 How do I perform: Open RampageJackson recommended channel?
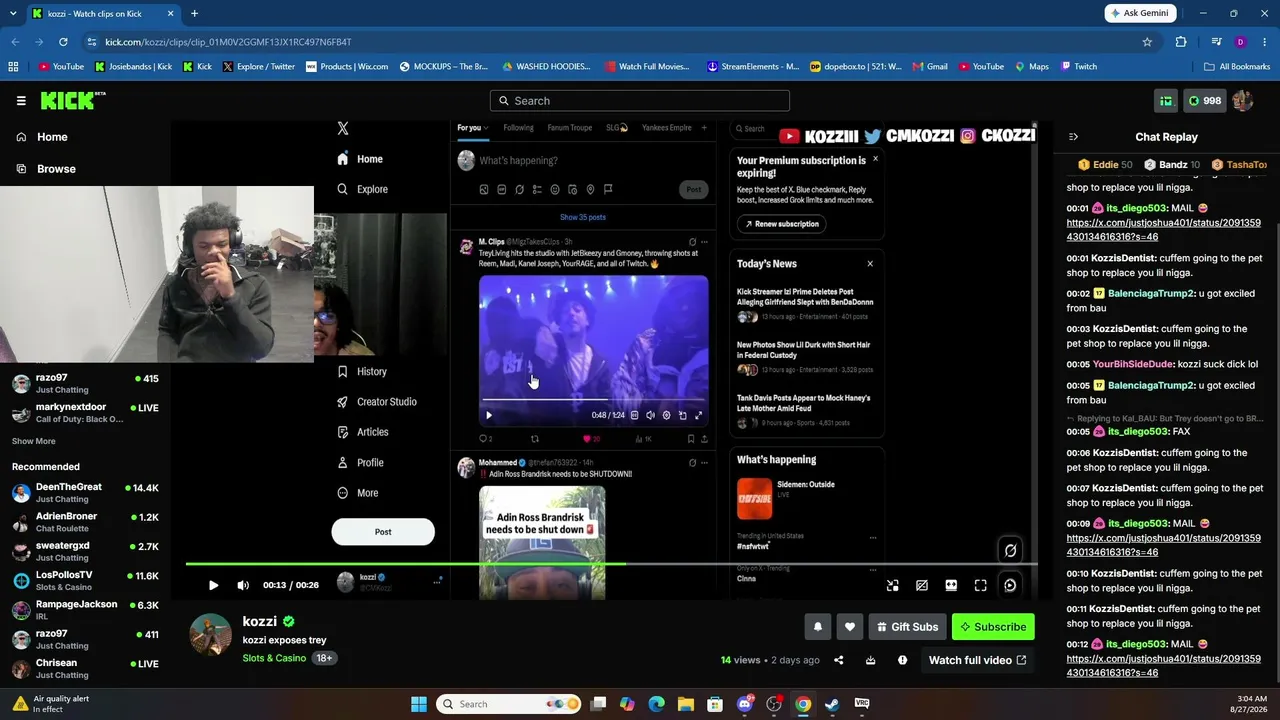click(85, 610)
